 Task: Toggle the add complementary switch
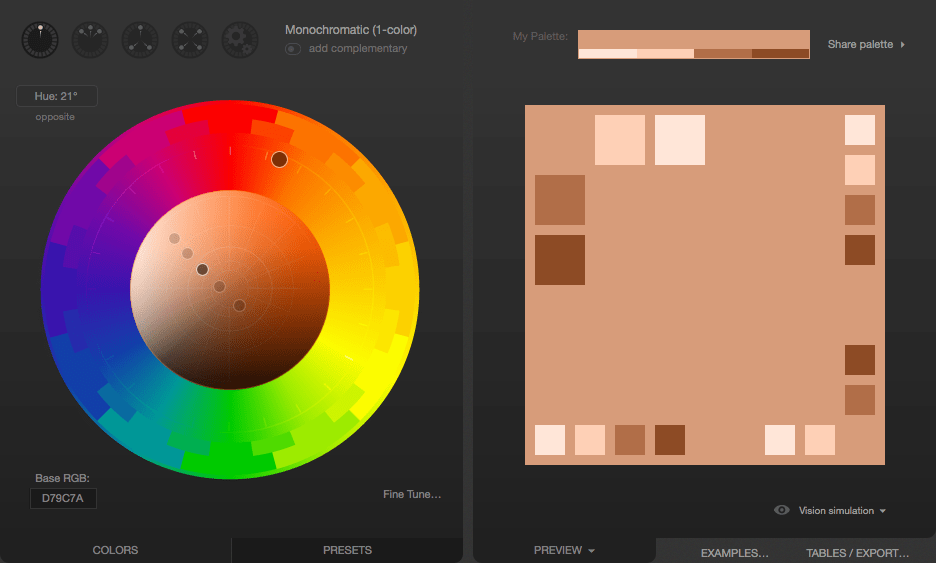(x=293, y=48)
